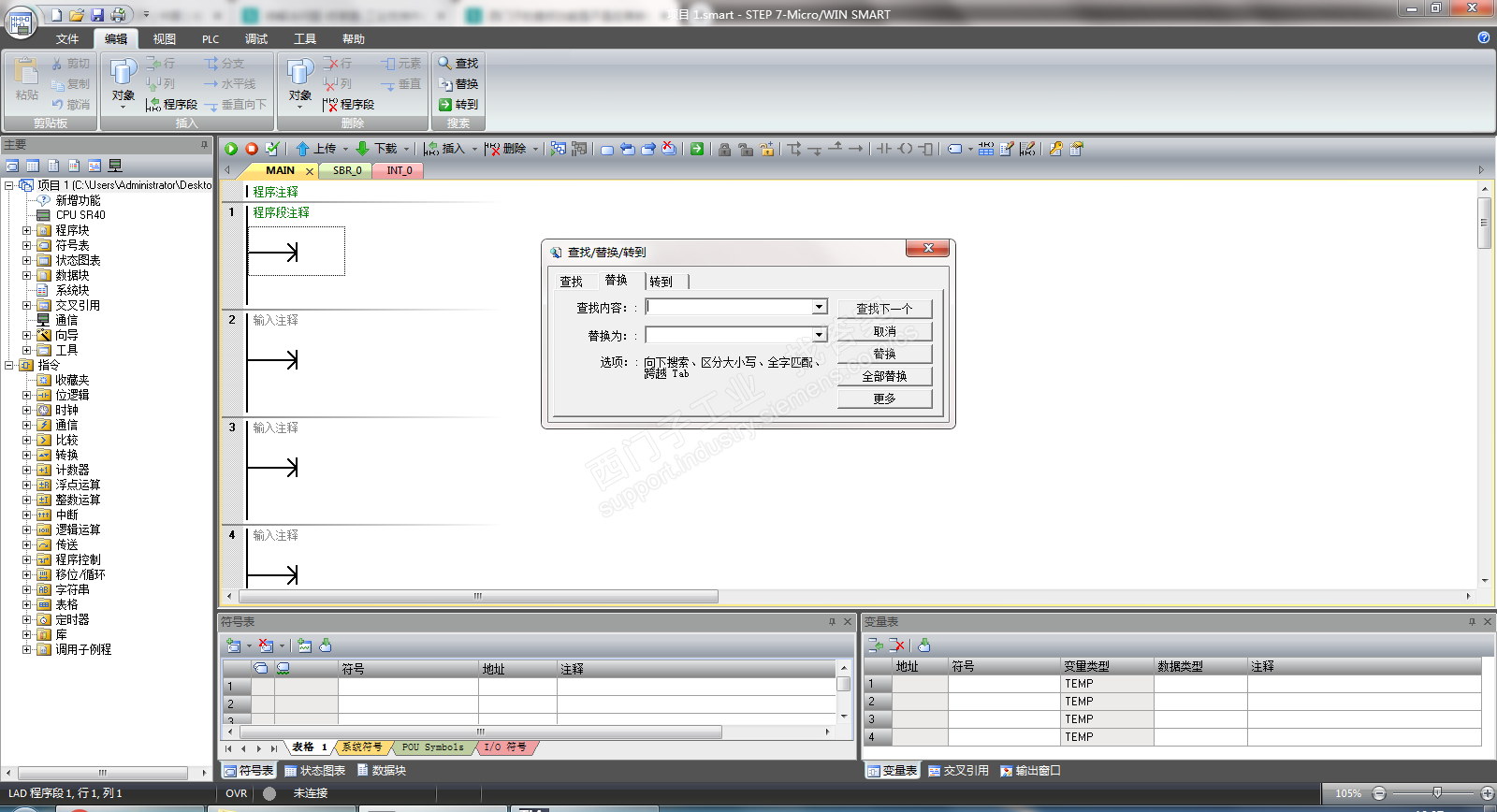Switch to the INT_0 editor tab
The width and height of the screenshot is (1497, 812).
(x=400, y=170)
